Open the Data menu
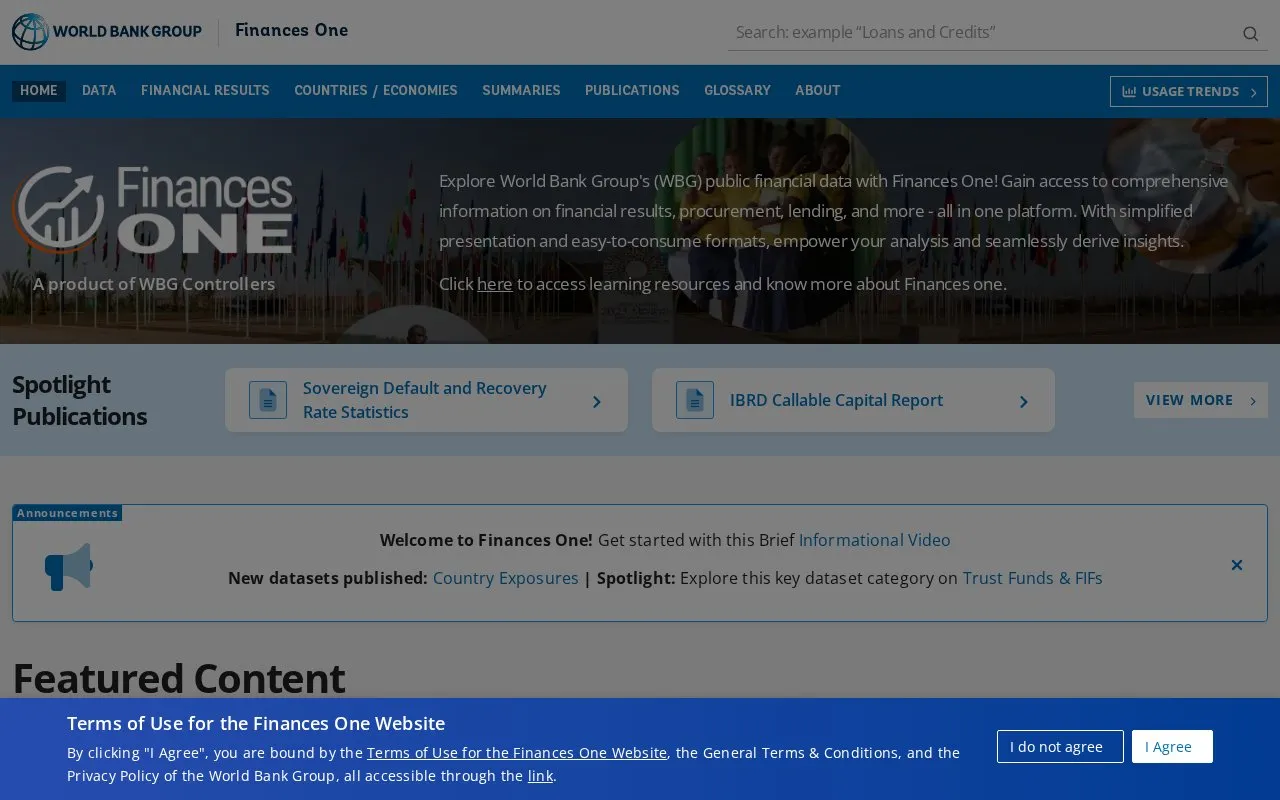The image size is (1280, 800). point(99,91)
